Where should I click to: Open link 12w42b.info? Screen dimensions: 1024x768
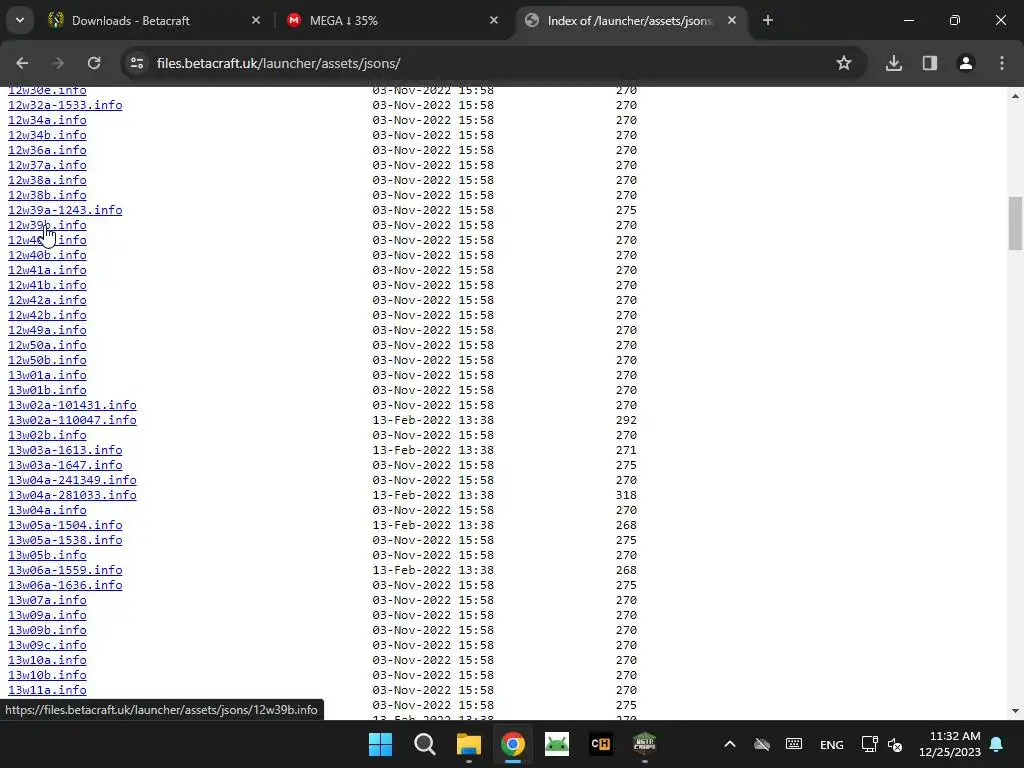coord(47,315)
